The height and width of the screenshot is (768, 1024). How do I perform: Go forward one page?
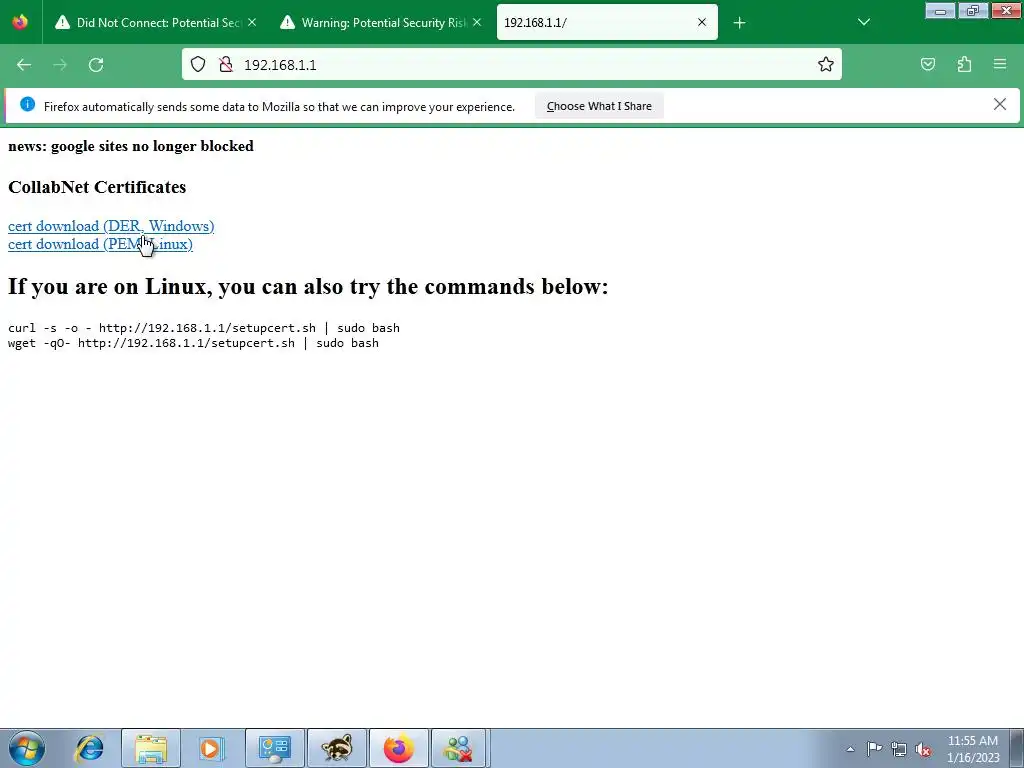point(60,65)
